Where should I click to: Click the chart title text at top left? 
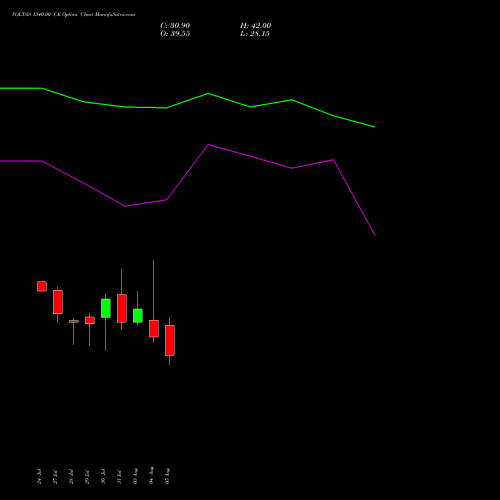pos(73,15)
